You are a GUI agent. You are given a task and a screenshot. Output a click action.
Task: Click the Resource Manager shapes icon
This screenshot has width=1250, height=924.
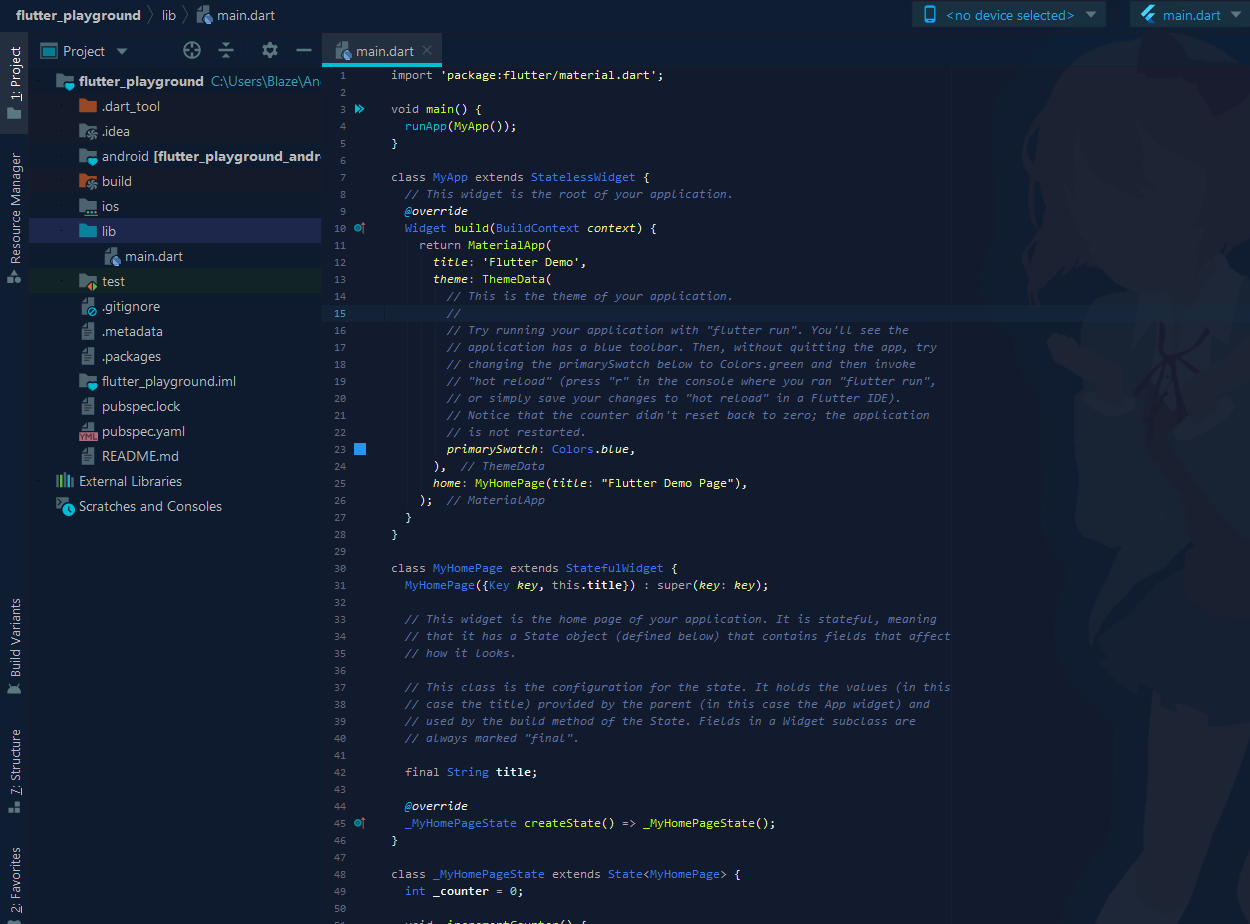click(x=14, y=276)
